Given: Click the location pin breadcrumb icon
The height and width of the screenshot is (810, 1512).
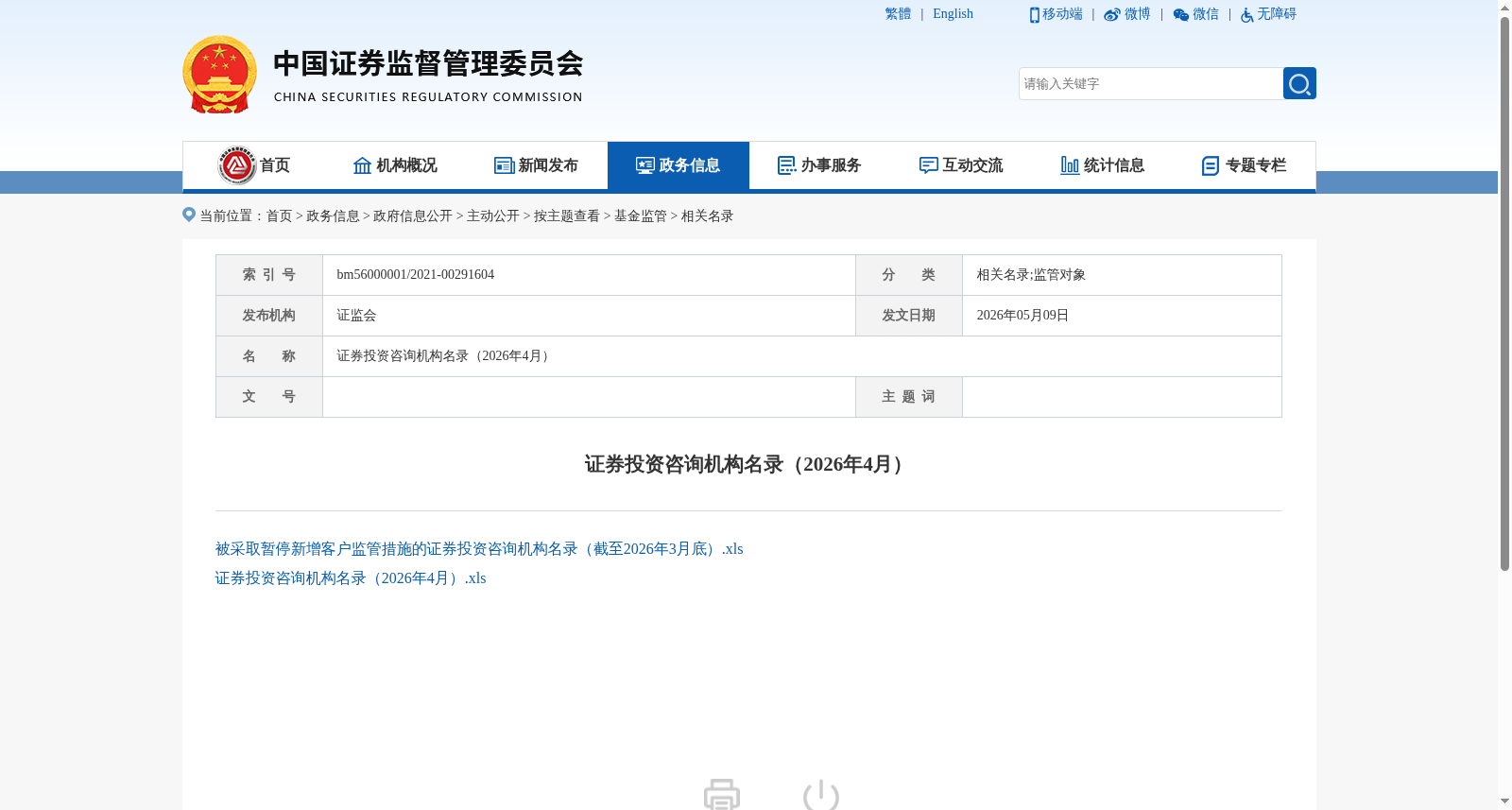Looking at the screenshot, I should click(189, 215).
